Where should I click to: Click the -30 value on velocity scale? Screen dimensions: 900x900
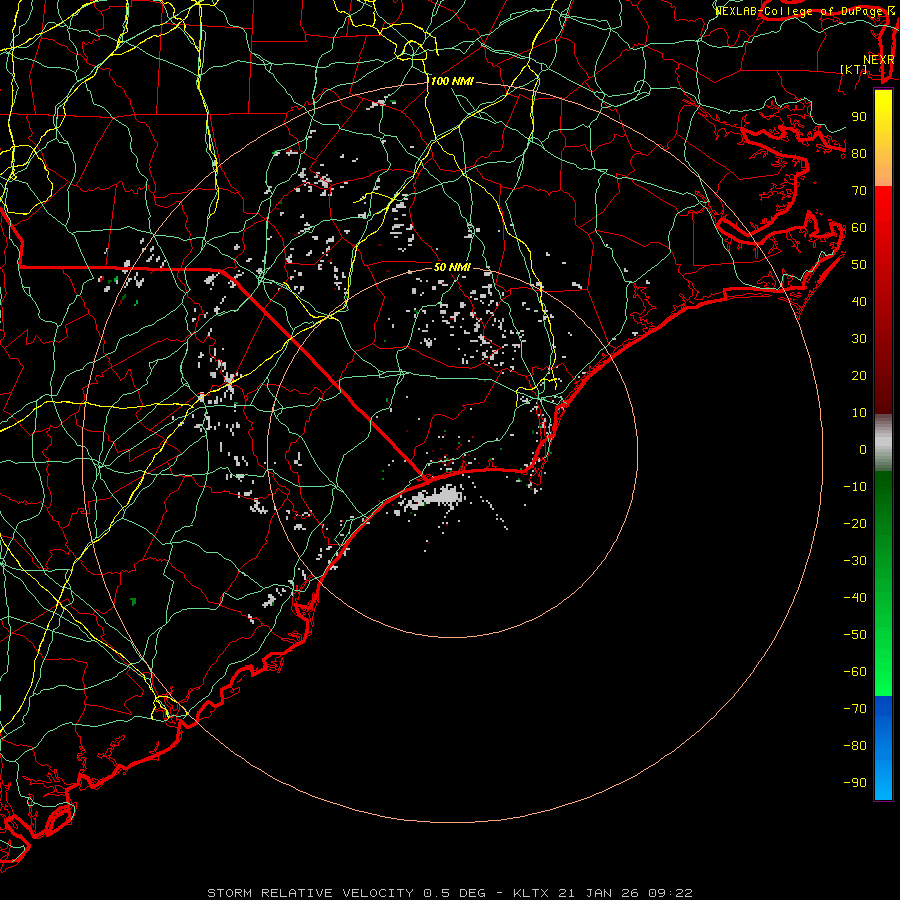coord(855,561)
